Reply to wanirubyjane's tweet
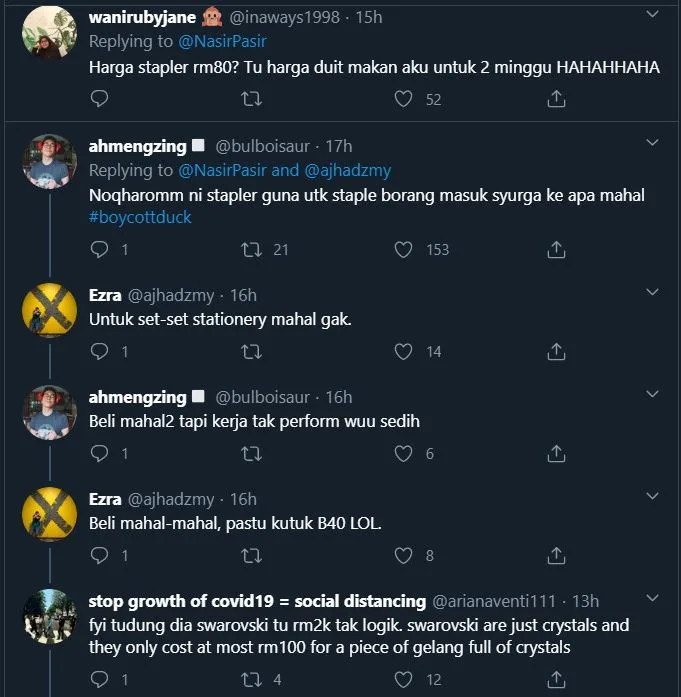This screenshot has height=697, width=681. (x=99, y=99)
